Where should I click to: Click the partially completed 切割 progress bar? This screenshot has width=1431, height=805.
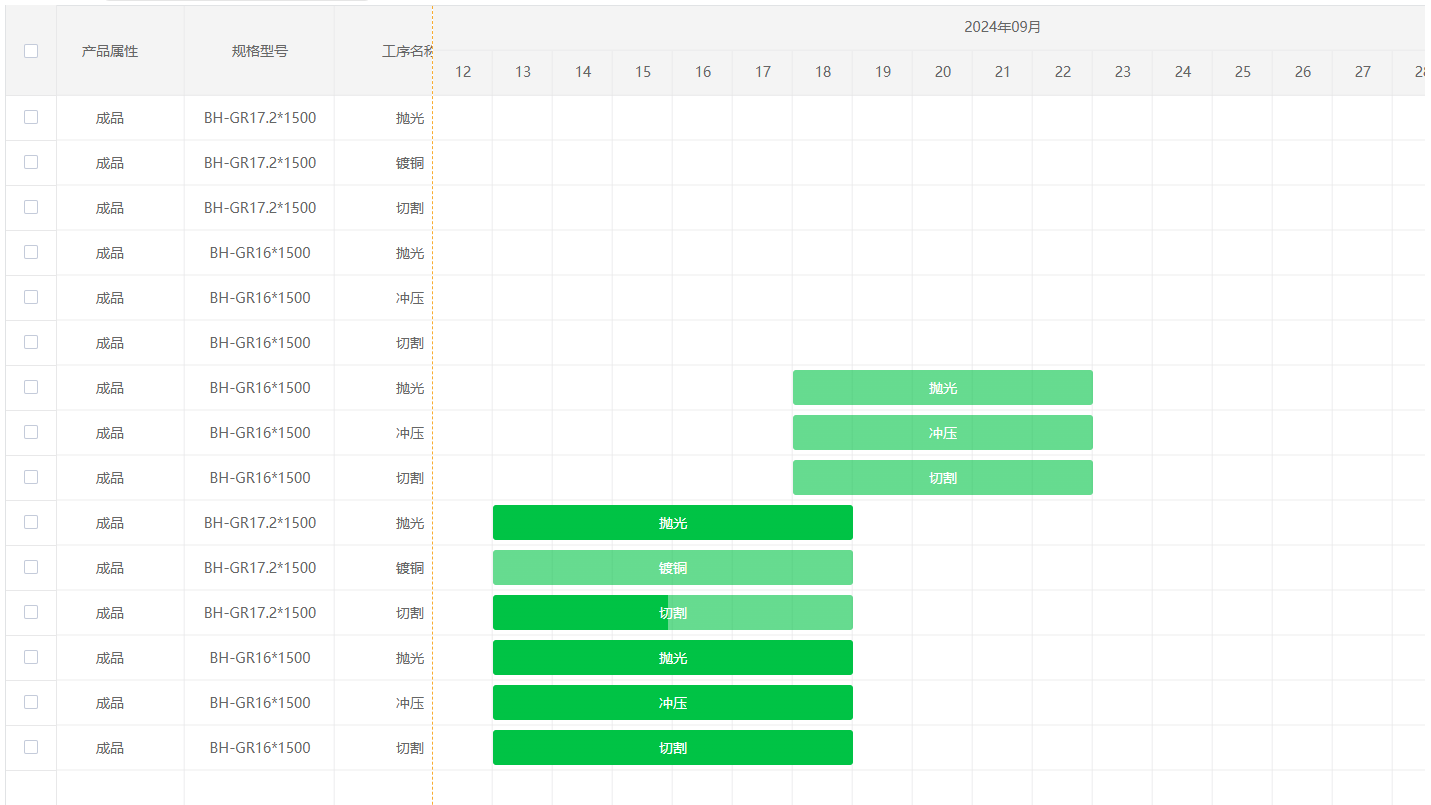point(673,613)
